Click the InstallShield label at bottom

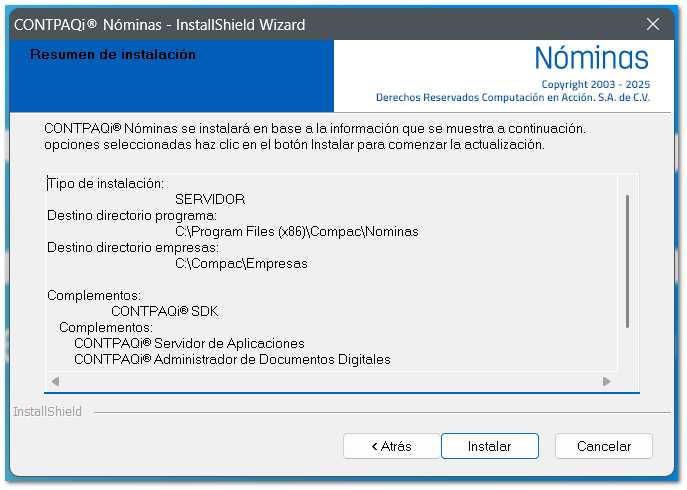click(47, 411)
